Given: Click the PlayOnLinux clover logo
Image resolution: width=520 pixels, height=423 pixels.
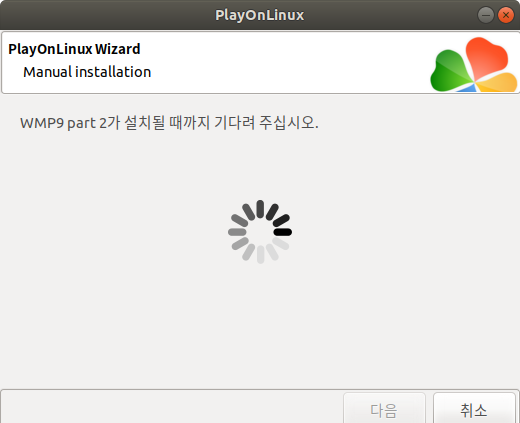Looking at the screenshot, I should (x=474, y=64).
